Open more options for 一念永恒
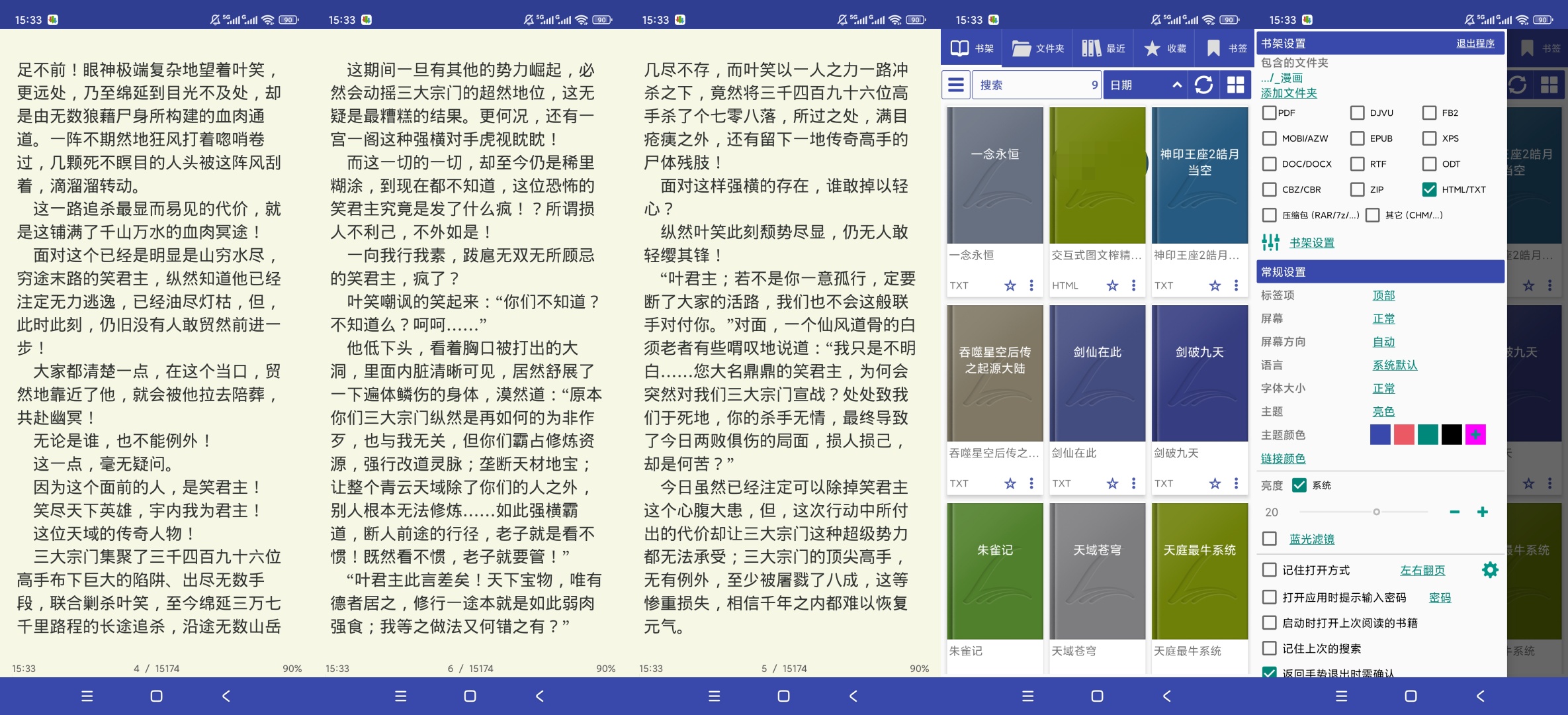 coord(1031,285)
